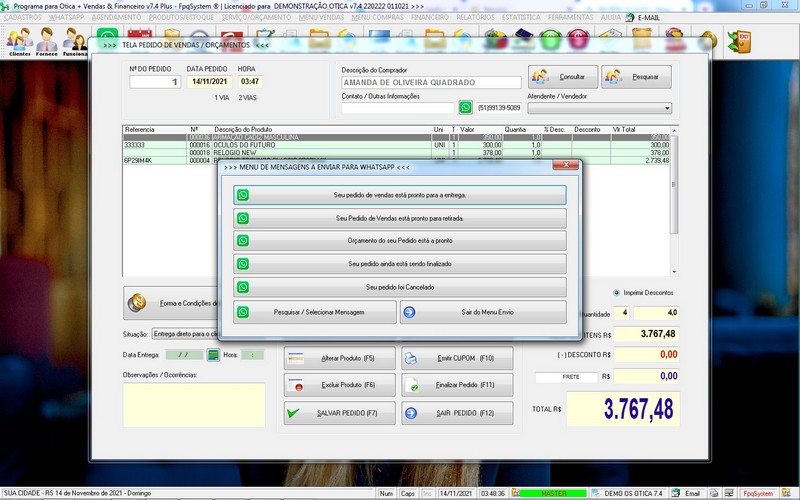The height and width of the screenshot is (500, 800).
Task: Click the '1 VIA' option
Action: pos(222,97)
